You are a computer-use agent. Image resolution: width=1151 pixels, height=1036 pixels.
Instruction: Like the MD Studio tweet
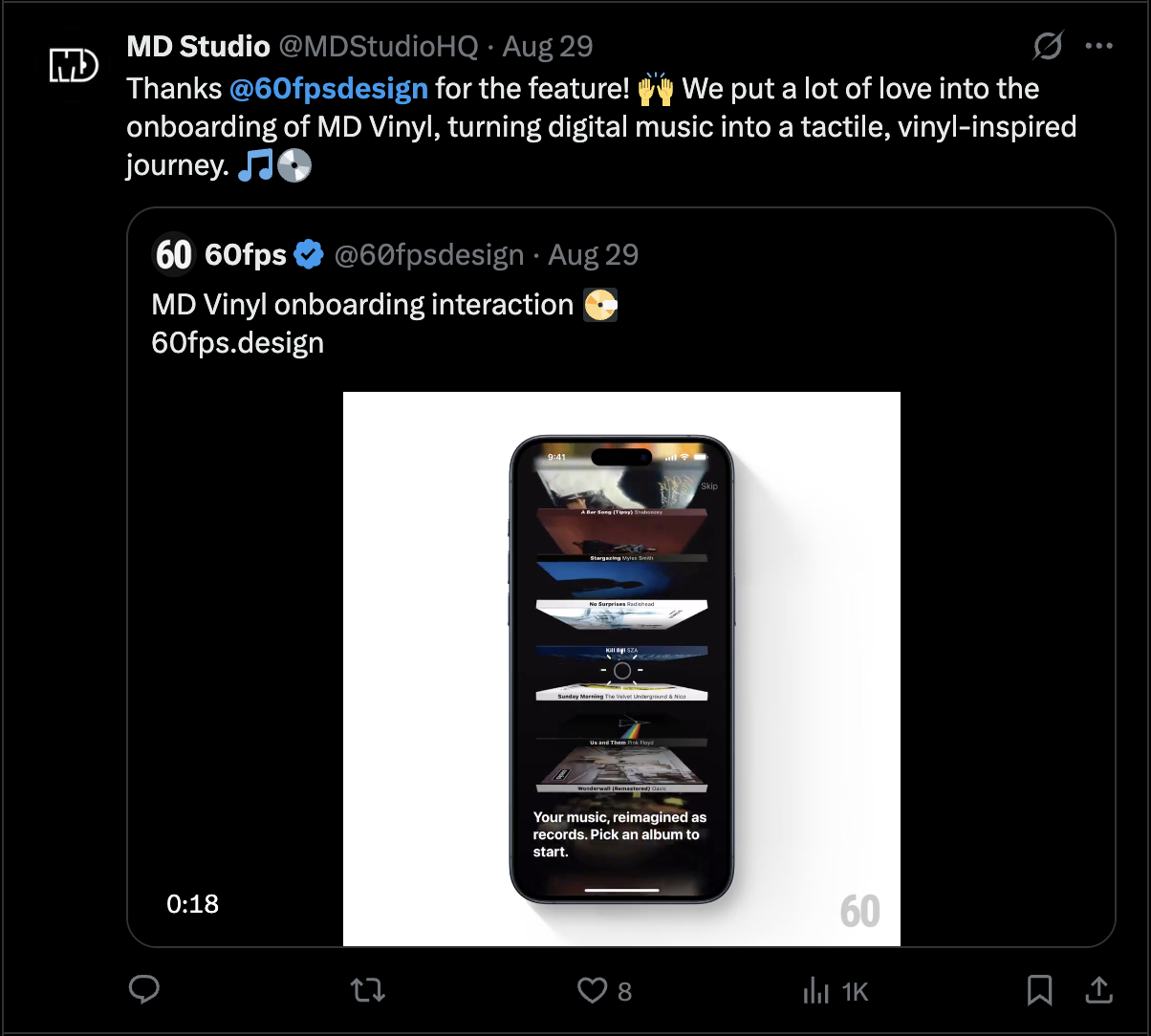point(593,990)
